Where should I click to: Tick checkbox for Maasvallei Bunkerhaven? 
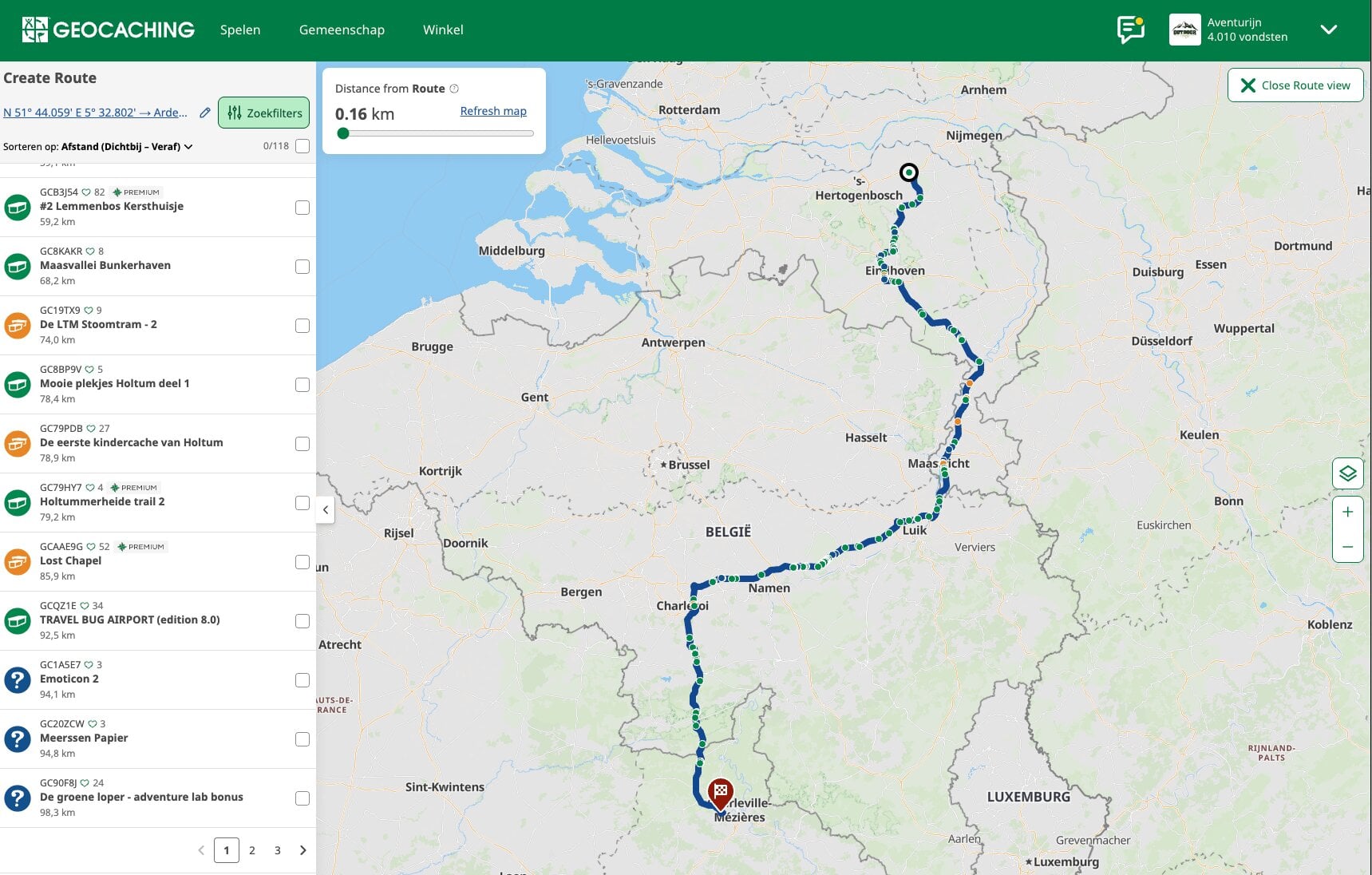pos(302,267)
